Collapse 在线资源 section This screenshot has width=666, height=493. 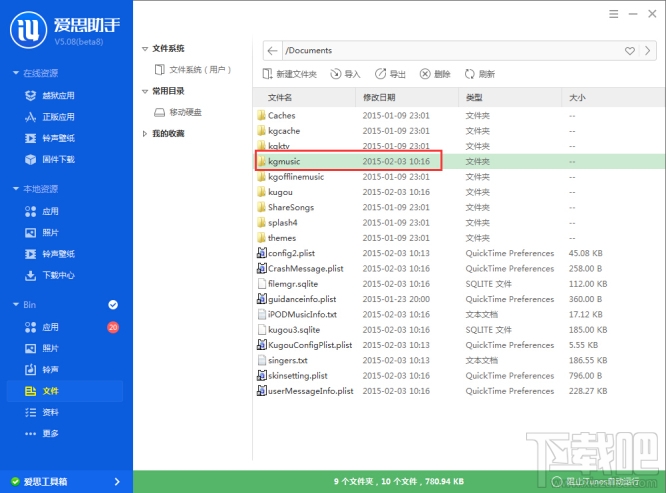pos(16,73)
